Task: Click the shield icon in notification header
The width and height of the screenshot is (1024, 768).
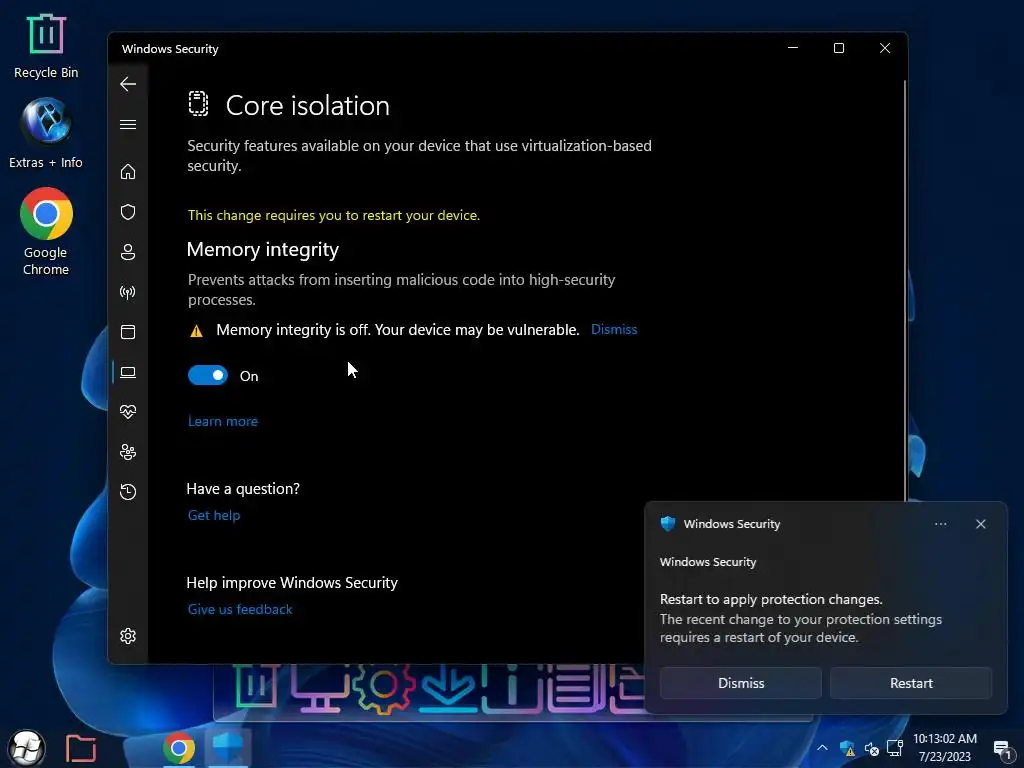Action: tap(667, 524)
